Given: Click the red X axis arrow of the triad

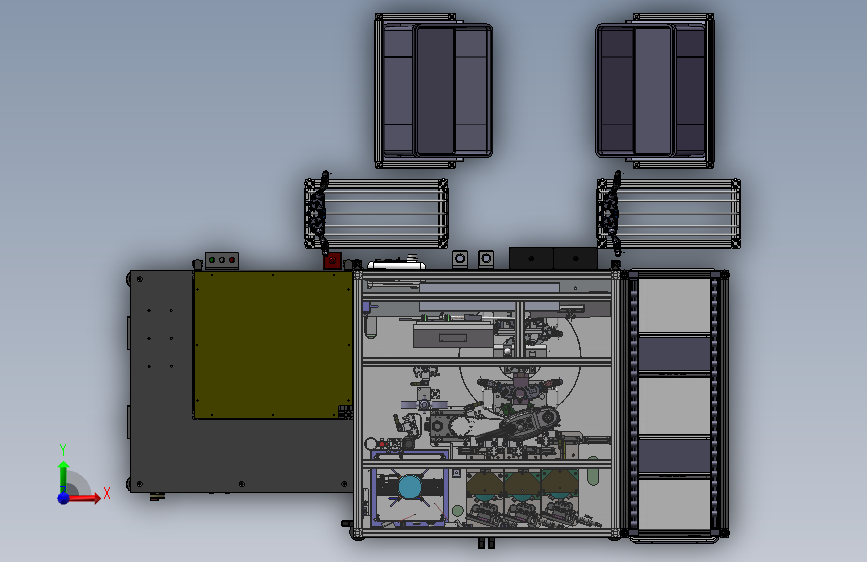Looking at the screenshot, I should tap(84, 498).
